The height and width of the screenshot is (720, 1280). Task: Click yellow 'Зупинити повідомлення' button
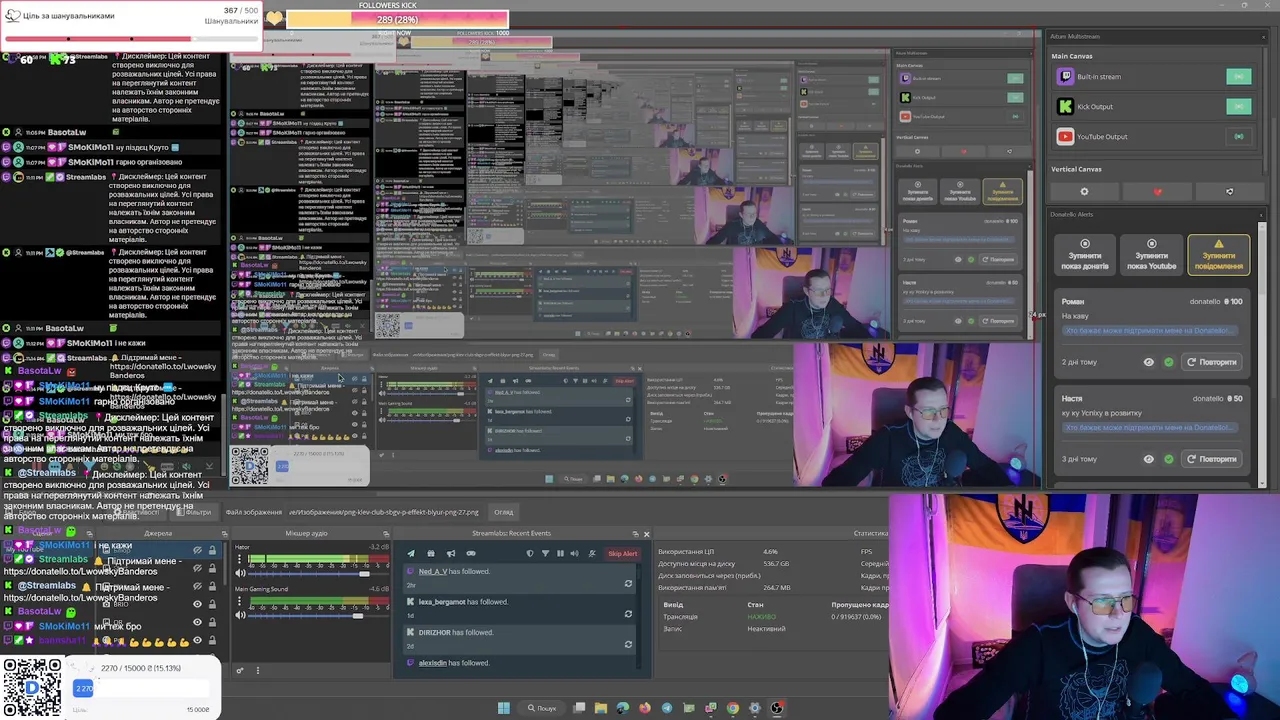(x=1218, y=255)
